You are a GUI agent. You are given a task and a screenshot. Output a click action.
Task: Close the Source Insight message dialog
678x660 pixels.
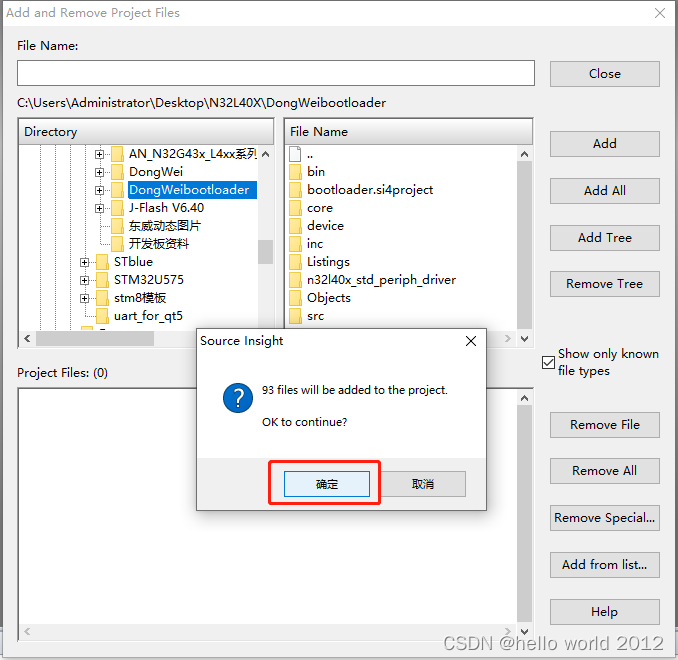pyautogui.click(x=471, y=341)
